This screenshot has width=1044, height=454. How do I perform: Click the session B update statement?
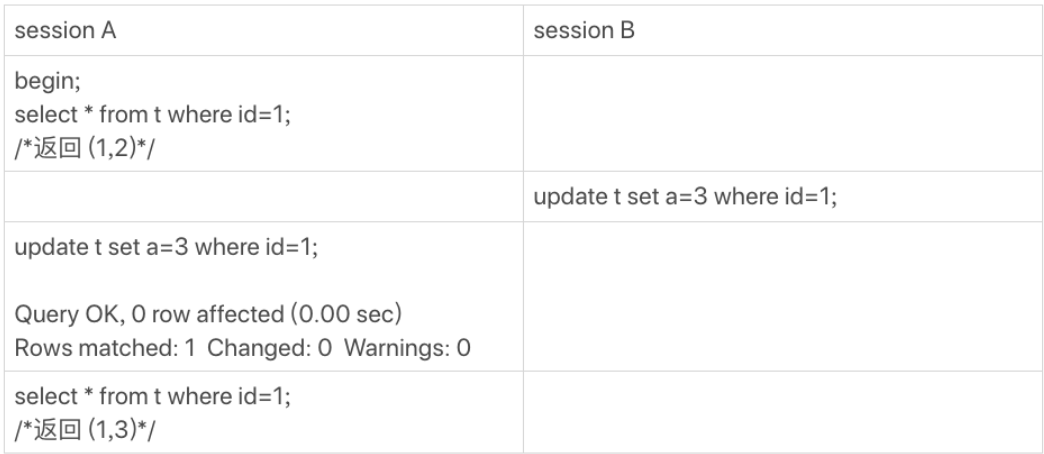tap(685, 197)
